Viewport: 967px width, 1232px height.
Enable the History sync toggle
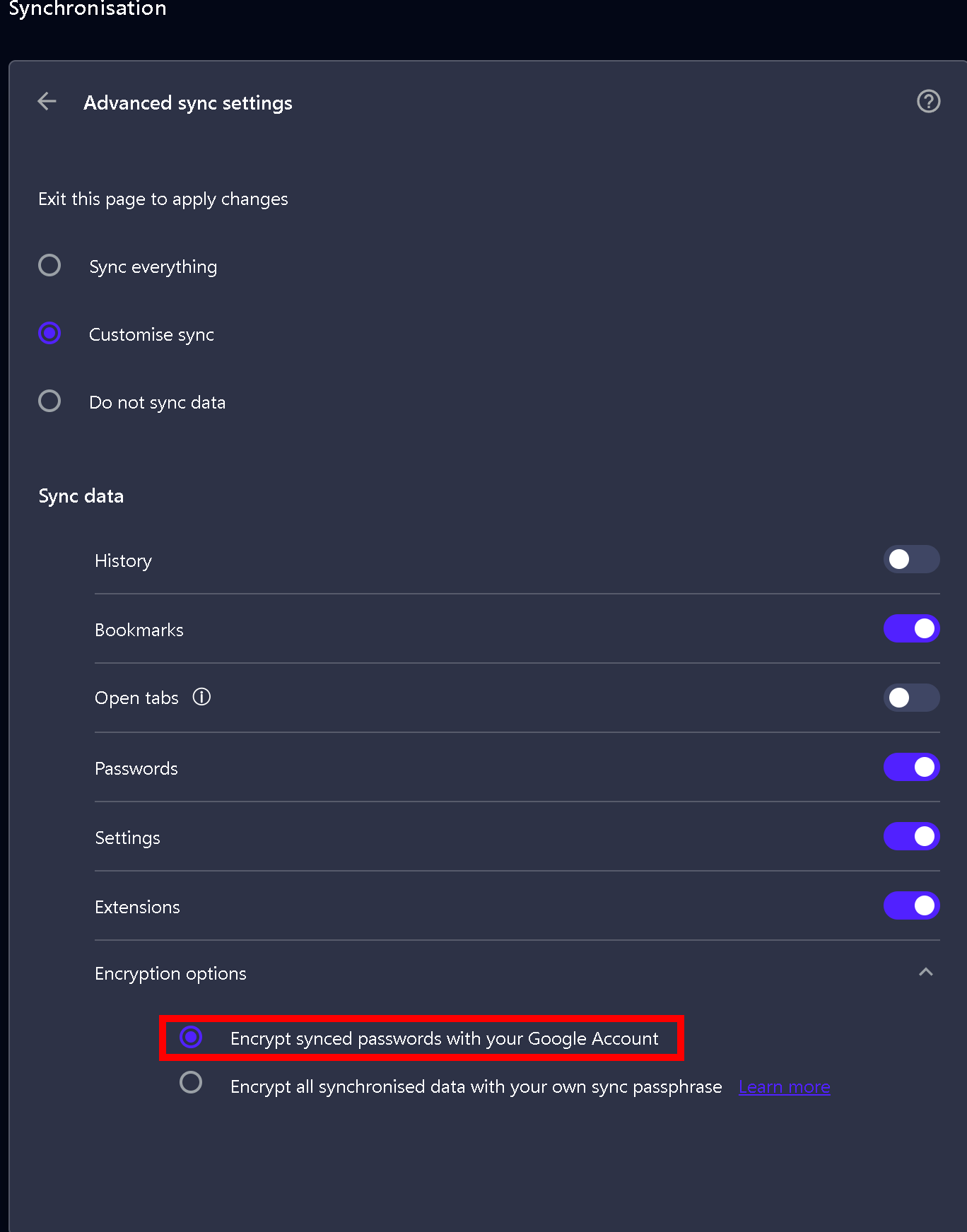(911, 559)
